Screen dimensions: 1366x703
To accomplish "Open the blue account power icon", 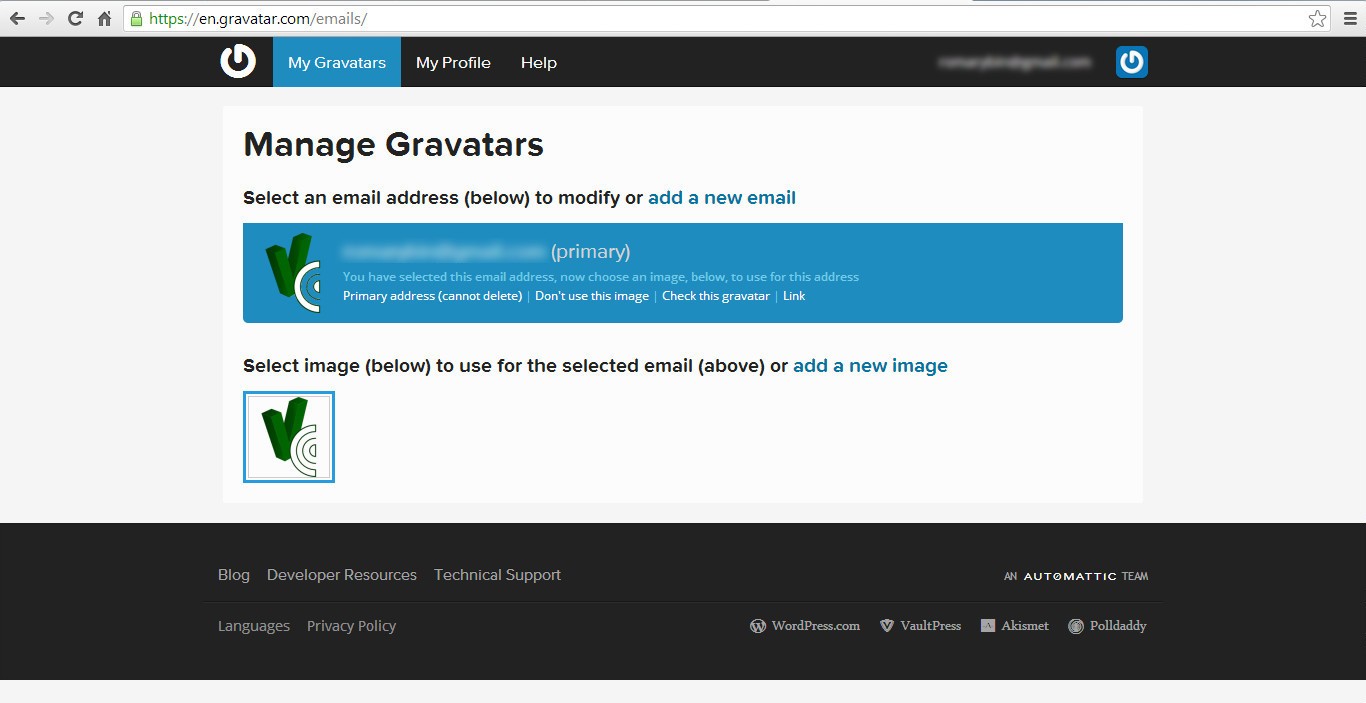I will point(1132,62).
